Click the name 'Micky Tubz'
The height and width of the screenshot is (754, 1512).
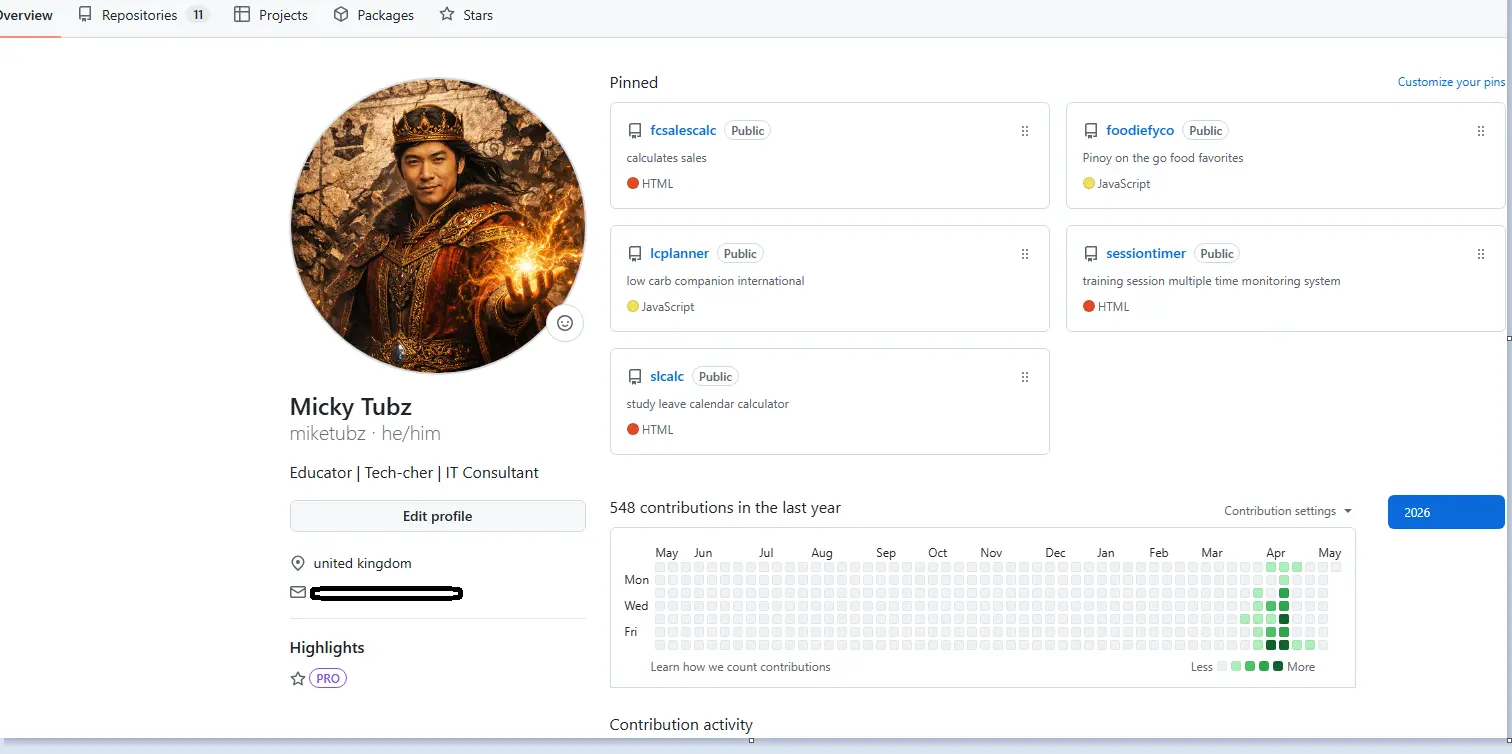[351, 407]
